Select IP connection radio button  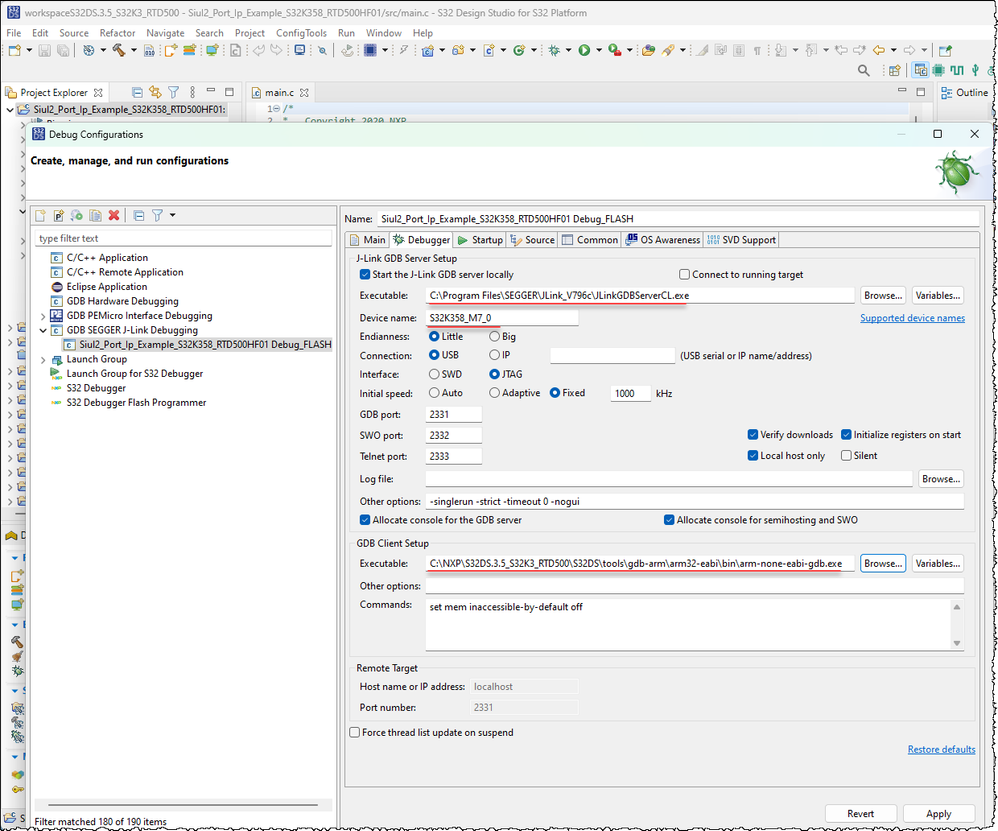coord(494,355)
